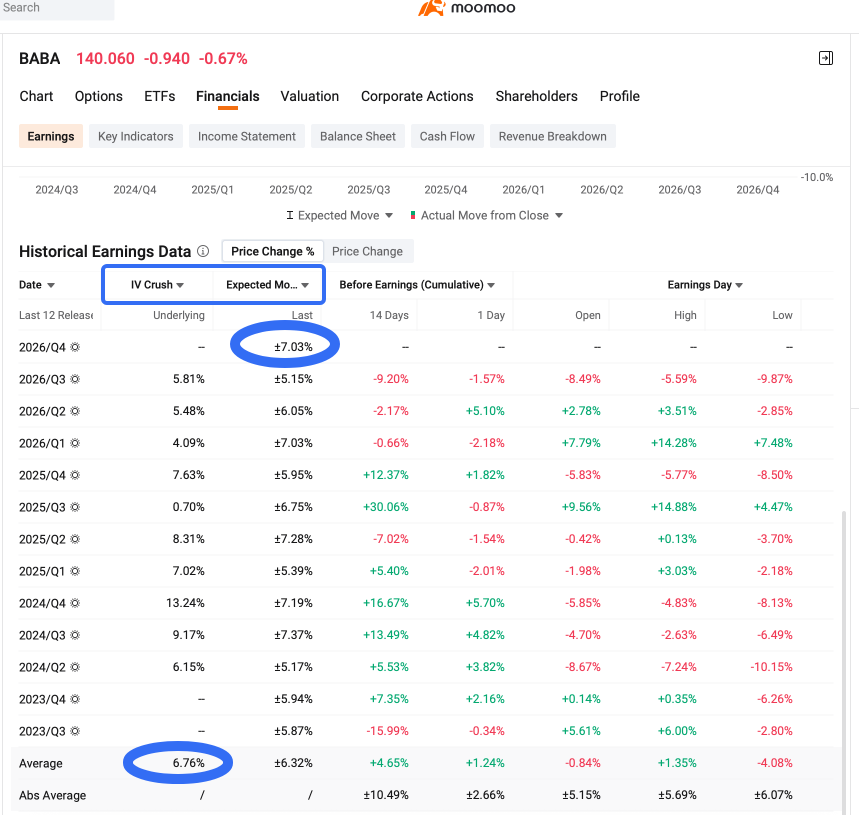Viewport: 859px width, 815px height.
Task: Open the Shareholders tab
Action: click(536, 96)
